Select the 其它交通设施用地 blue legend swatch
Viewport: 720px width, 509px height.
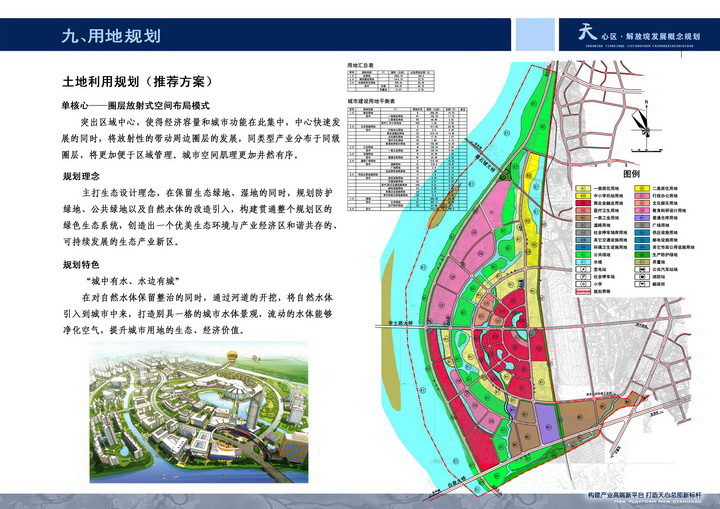583,240
